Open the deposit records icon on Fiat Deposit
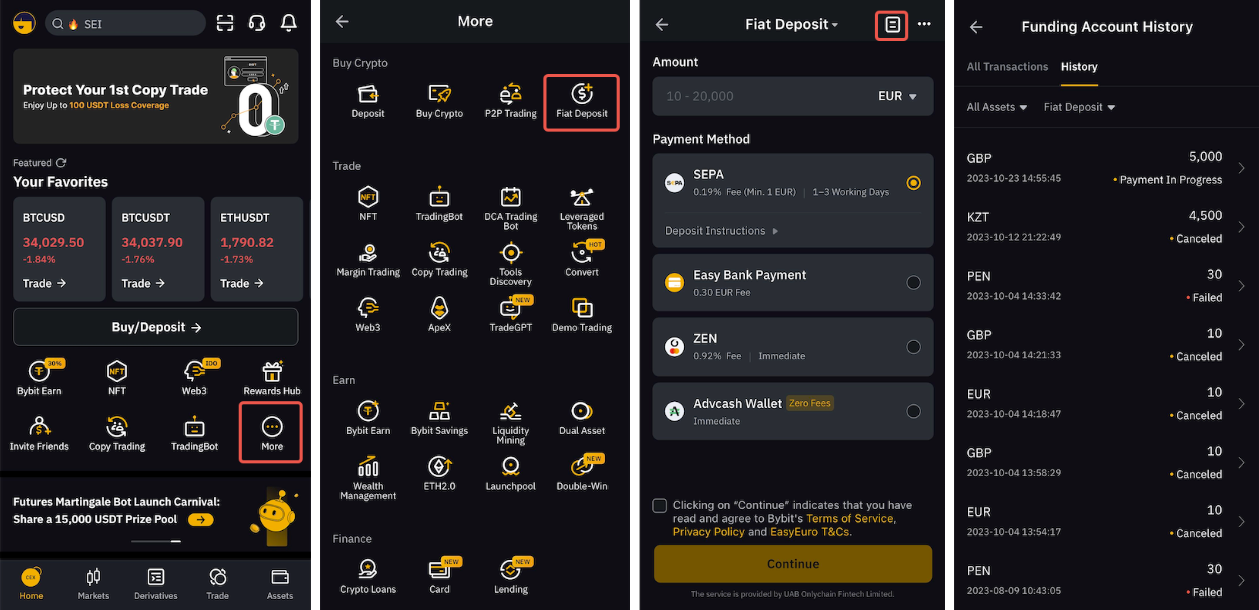 891,25
